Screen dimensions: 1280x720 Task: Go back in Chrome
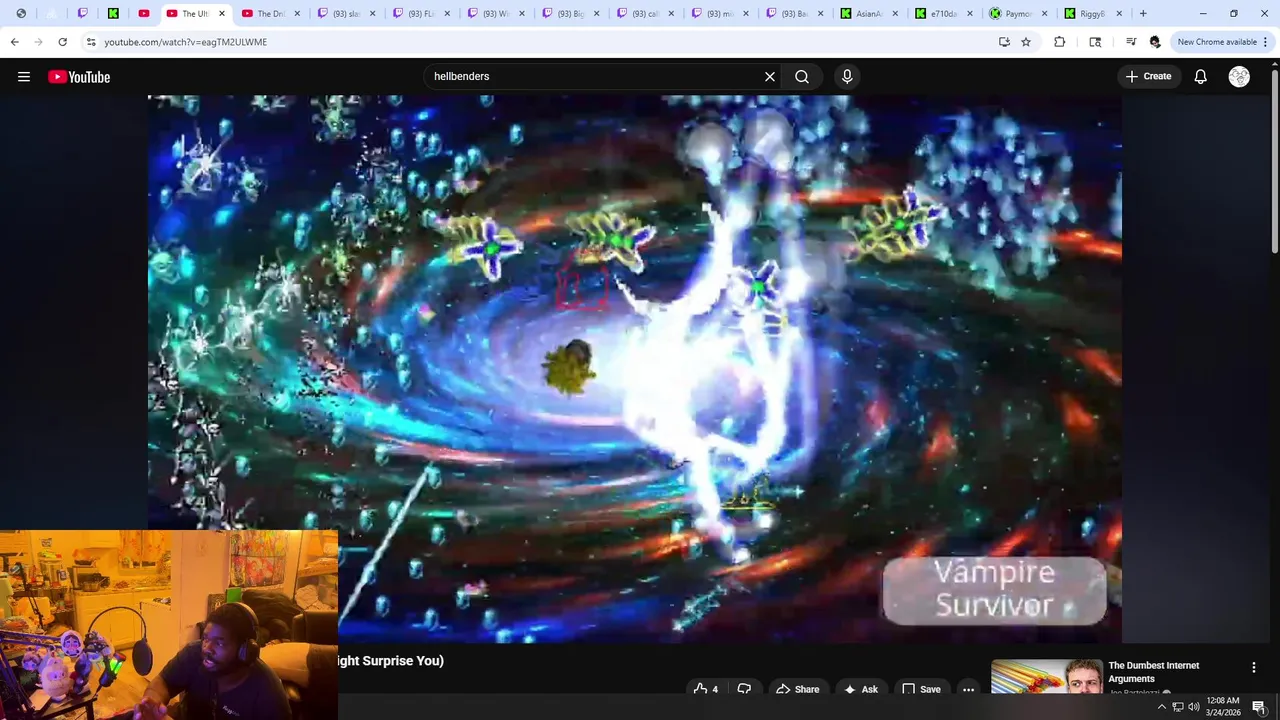pyautogui.click(x=14, y=42)
